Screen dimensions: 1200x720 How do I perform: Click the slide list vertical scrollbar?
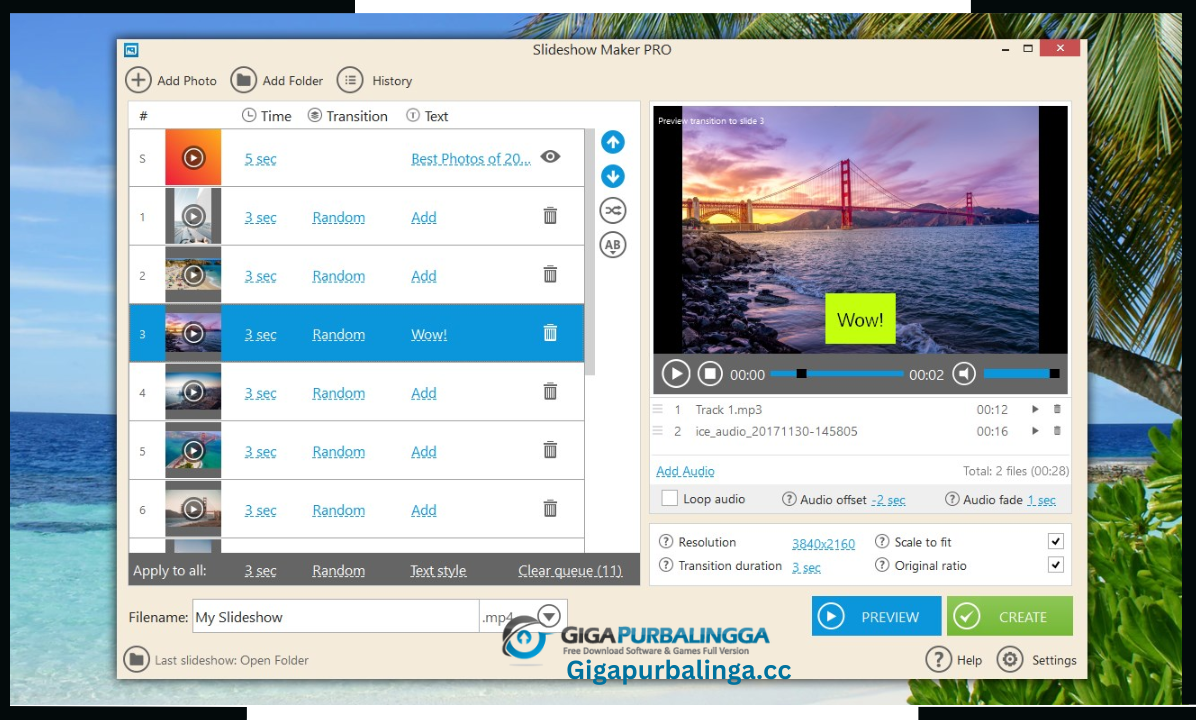pos(590,252)
